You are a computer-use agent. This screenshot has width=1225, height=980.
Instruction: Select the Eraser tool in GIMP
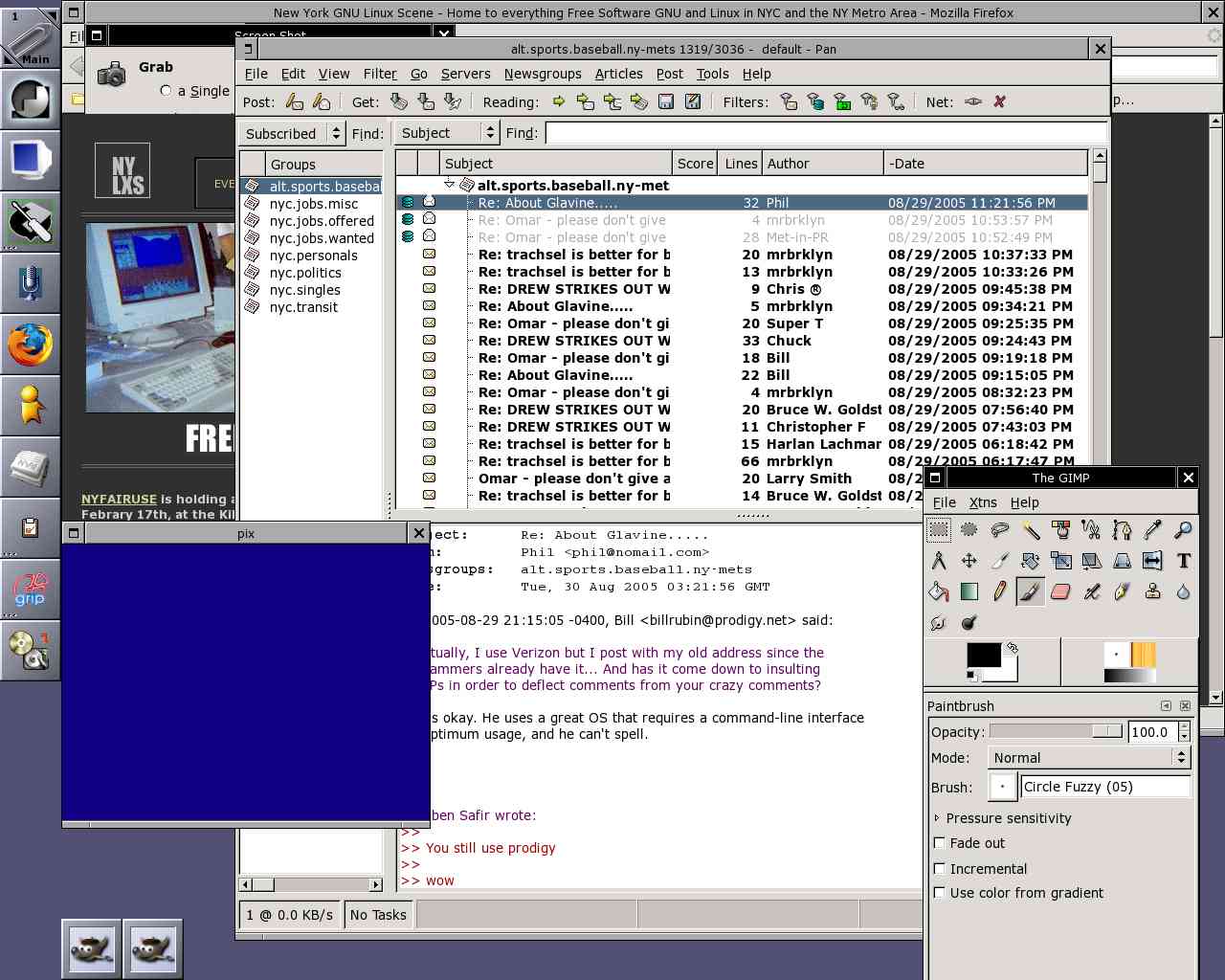(1060, 591)
